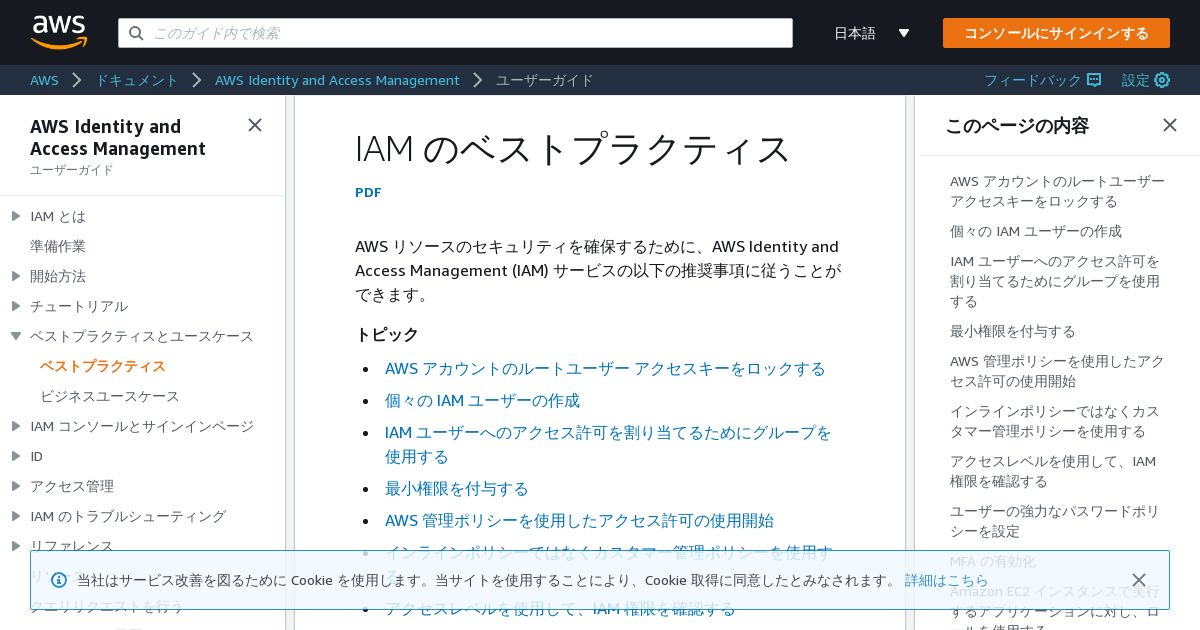Close the このページの内容 panel
Screen dimensions: 1200x630
click(1170, 125)
